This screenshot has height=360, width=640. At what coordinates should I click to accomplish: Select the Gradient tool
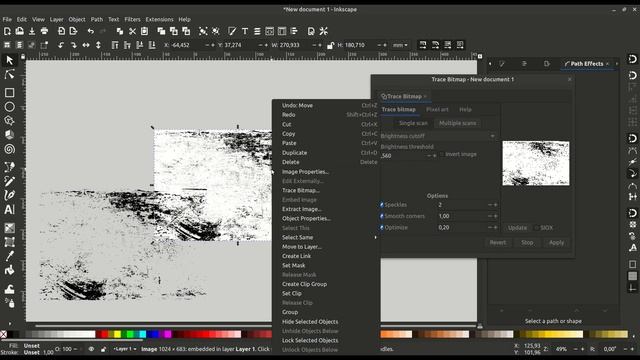pyautogui.click(x=9, y=228)
